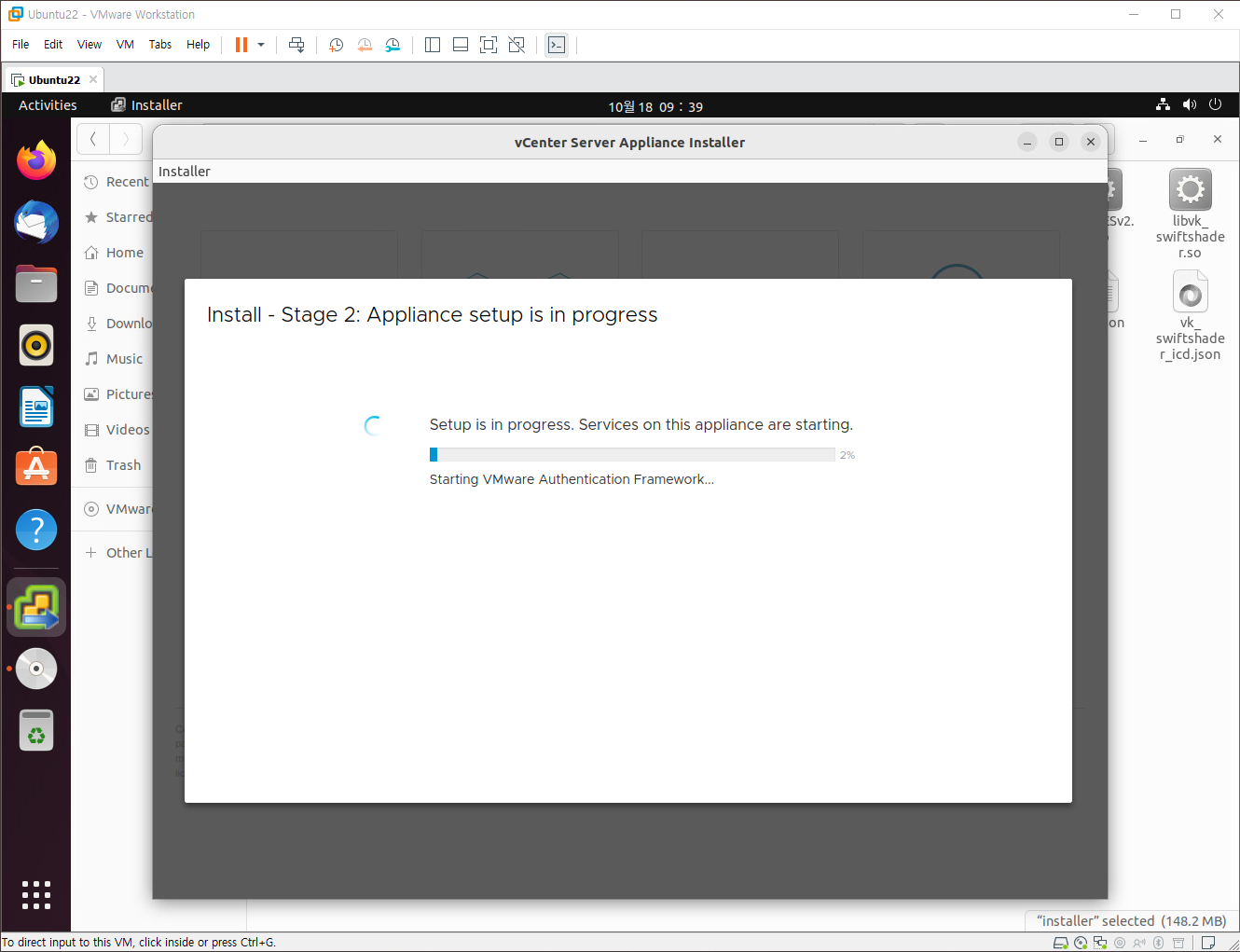Click the message log note icon in status bar

tap(1208, 943)
